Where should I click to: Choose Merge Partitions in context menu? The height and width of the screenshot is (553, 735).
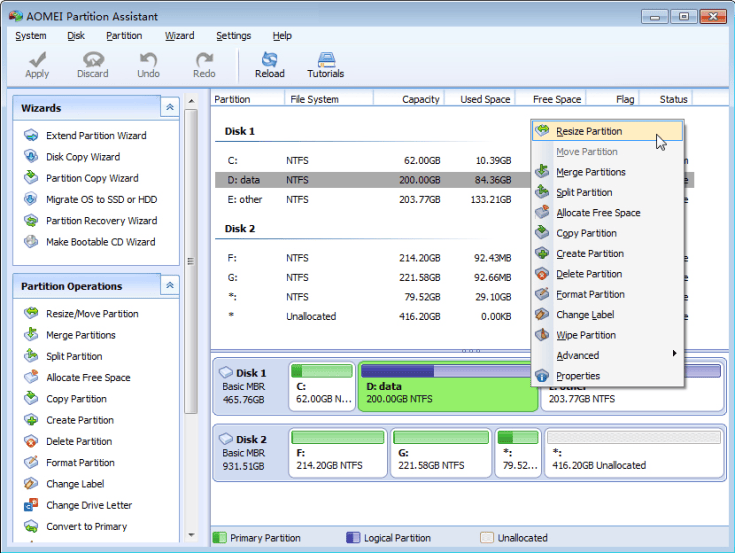pos(607,172)
